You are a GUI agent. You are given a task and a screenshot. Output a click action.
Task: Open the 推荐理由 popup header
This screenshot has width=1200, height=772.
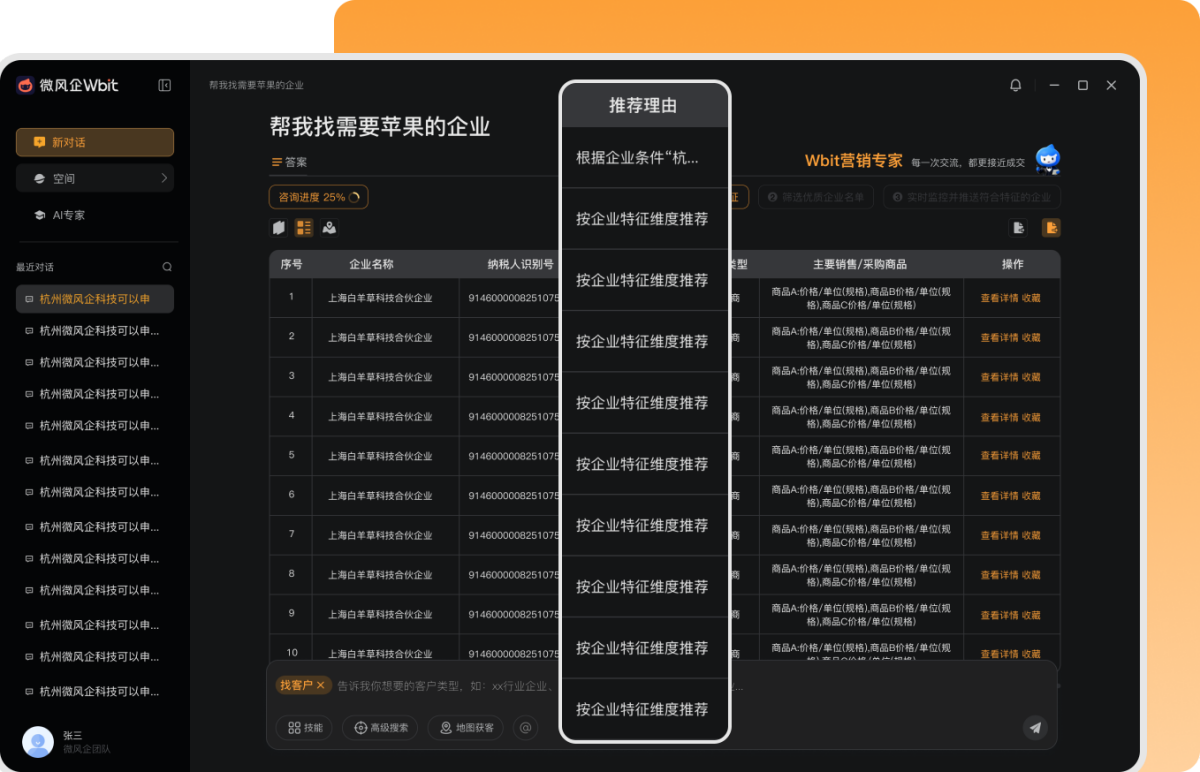[645, 105]
